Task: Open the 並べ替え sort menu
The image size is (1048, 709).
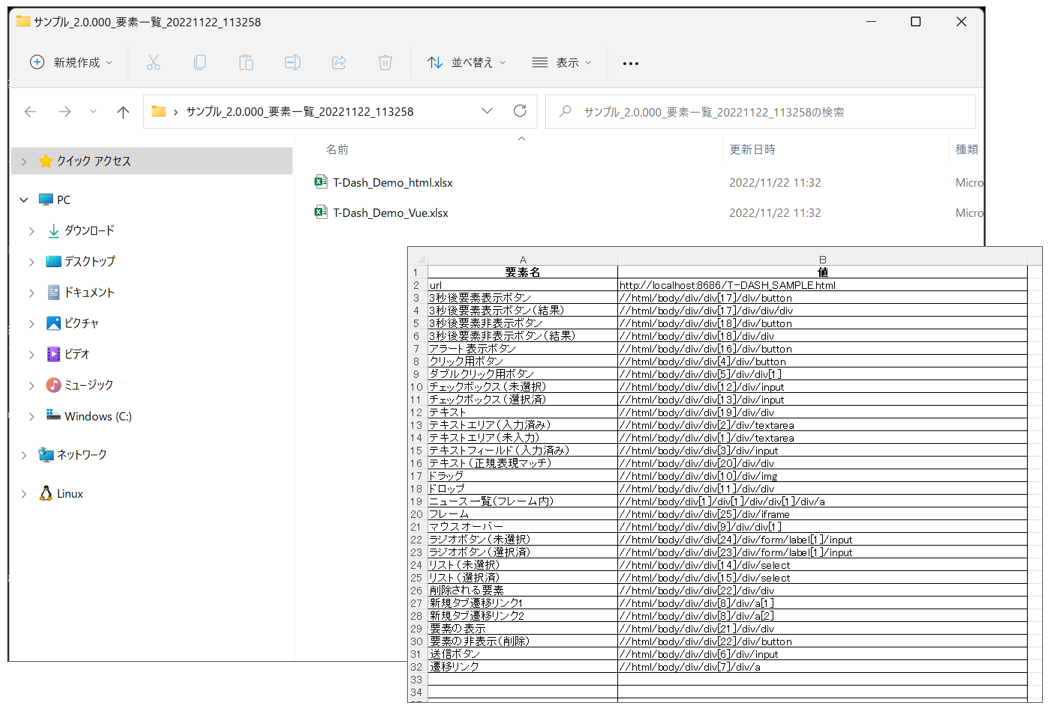Action: [x=466, y=63]
